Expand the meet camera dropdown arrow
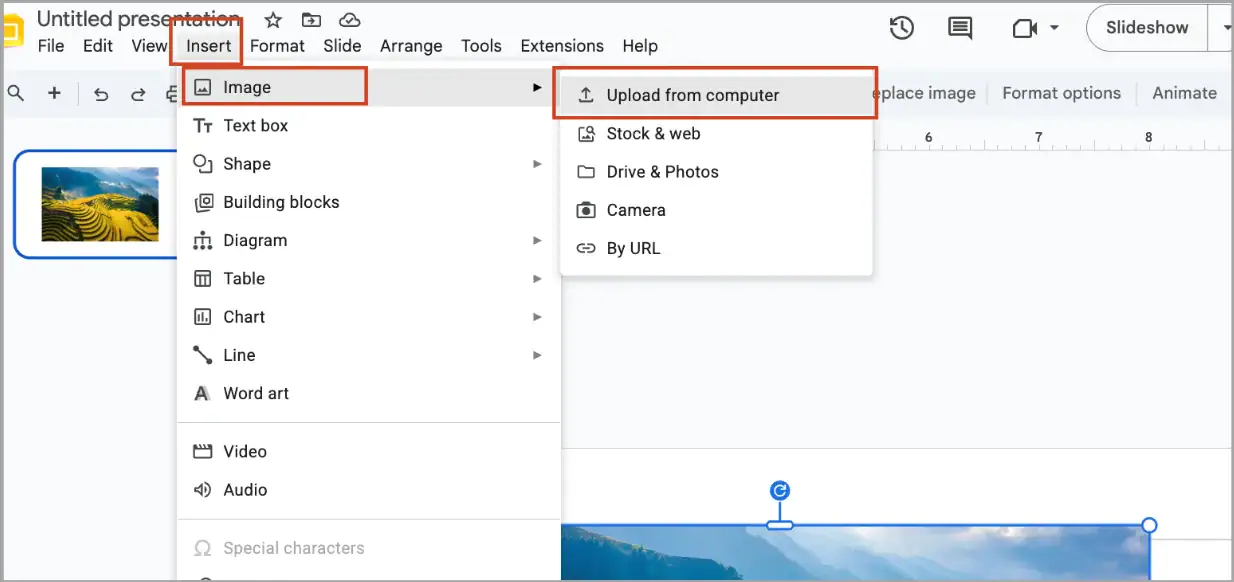 pyautogui.click(x=1054, y=28)
